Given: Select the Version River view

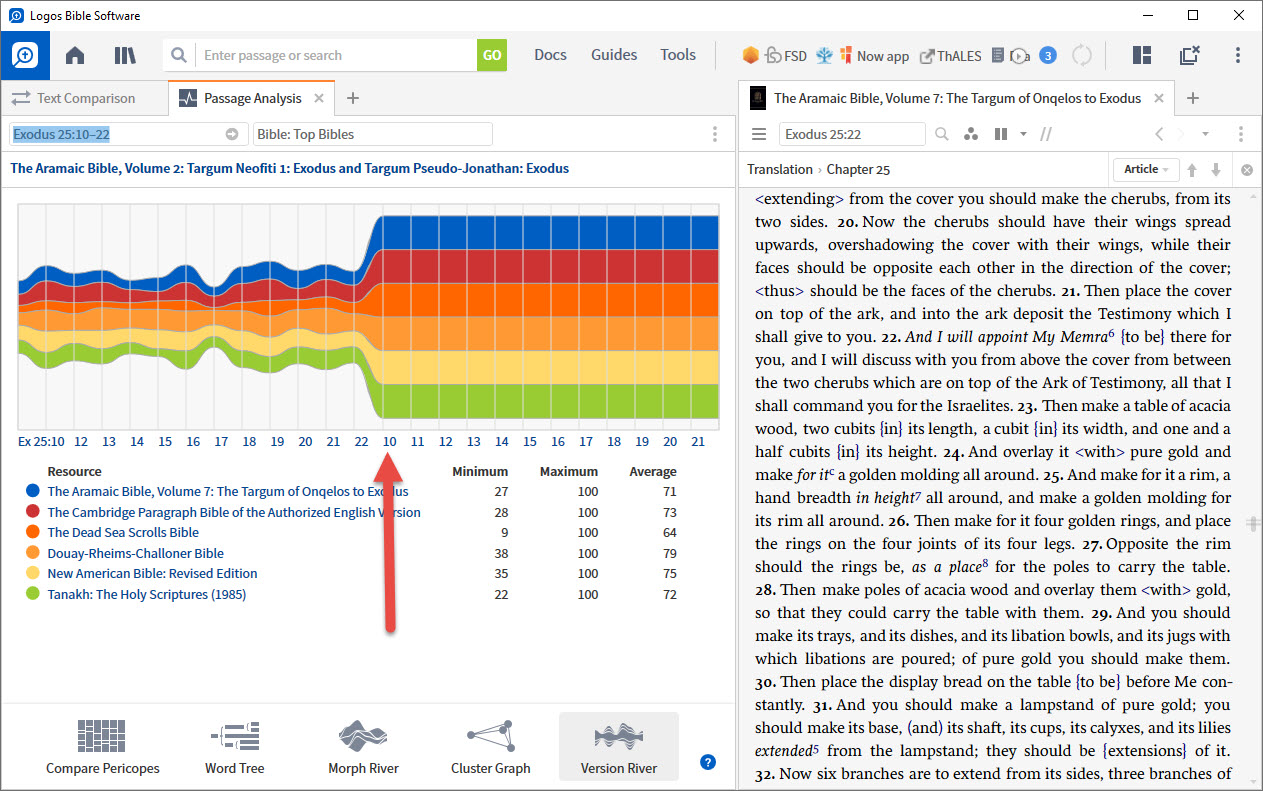Looking at the screenshot, I should pyautogui.click(x=619, y=746).
